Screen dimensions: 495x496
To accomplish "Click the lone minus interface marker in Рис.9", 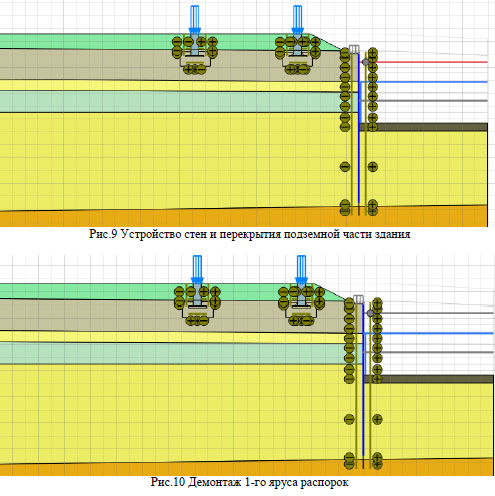I will tap(345, 166).
